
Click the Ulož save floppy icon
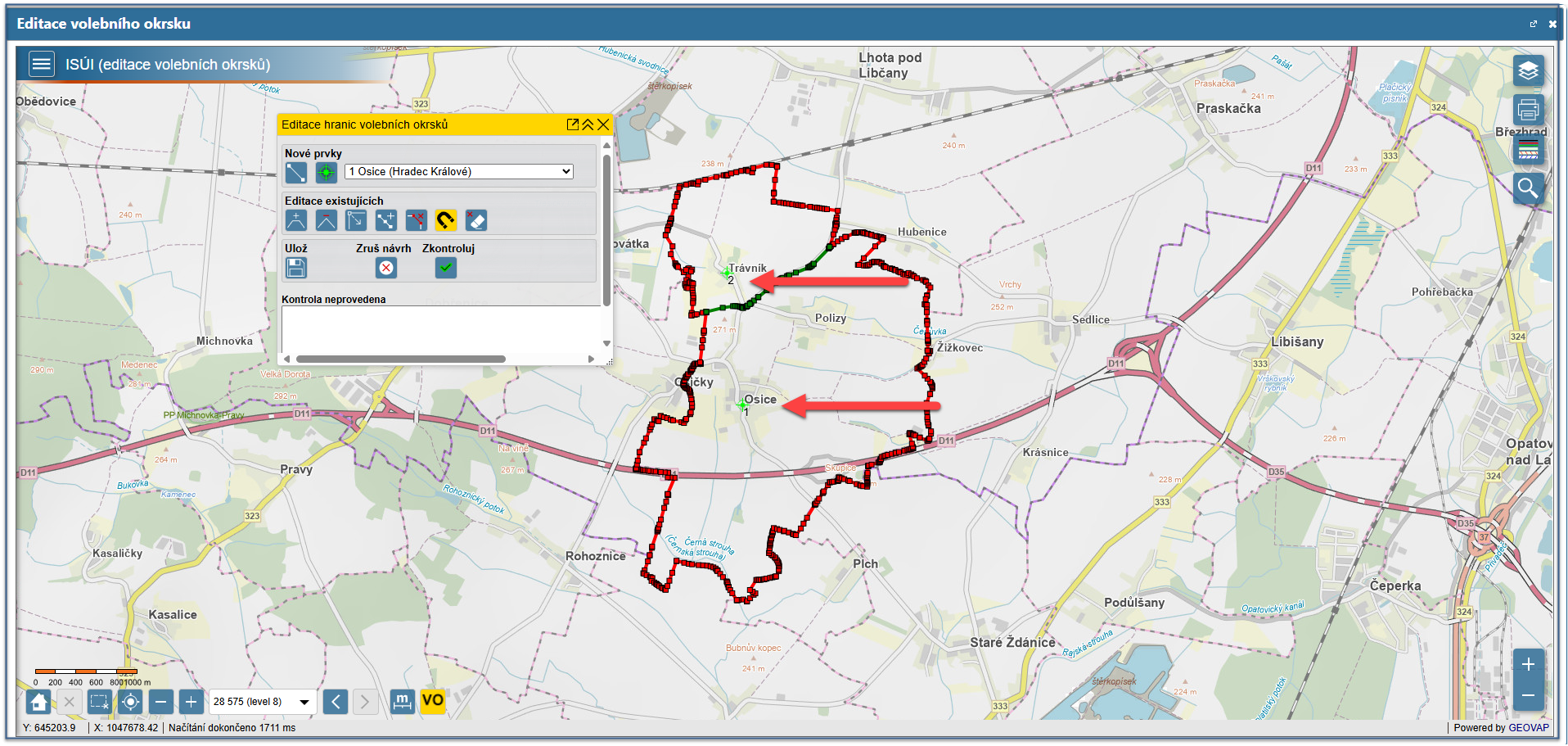(296, 268)
